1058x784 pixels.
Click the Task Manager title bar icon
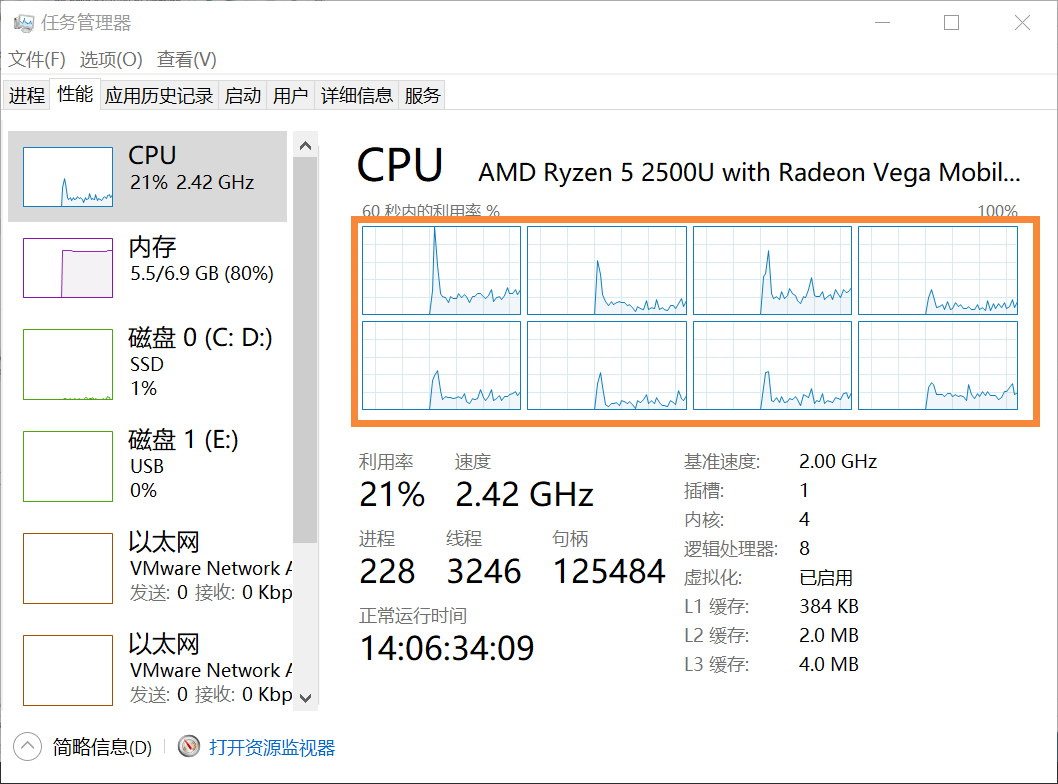pos(22,23)
